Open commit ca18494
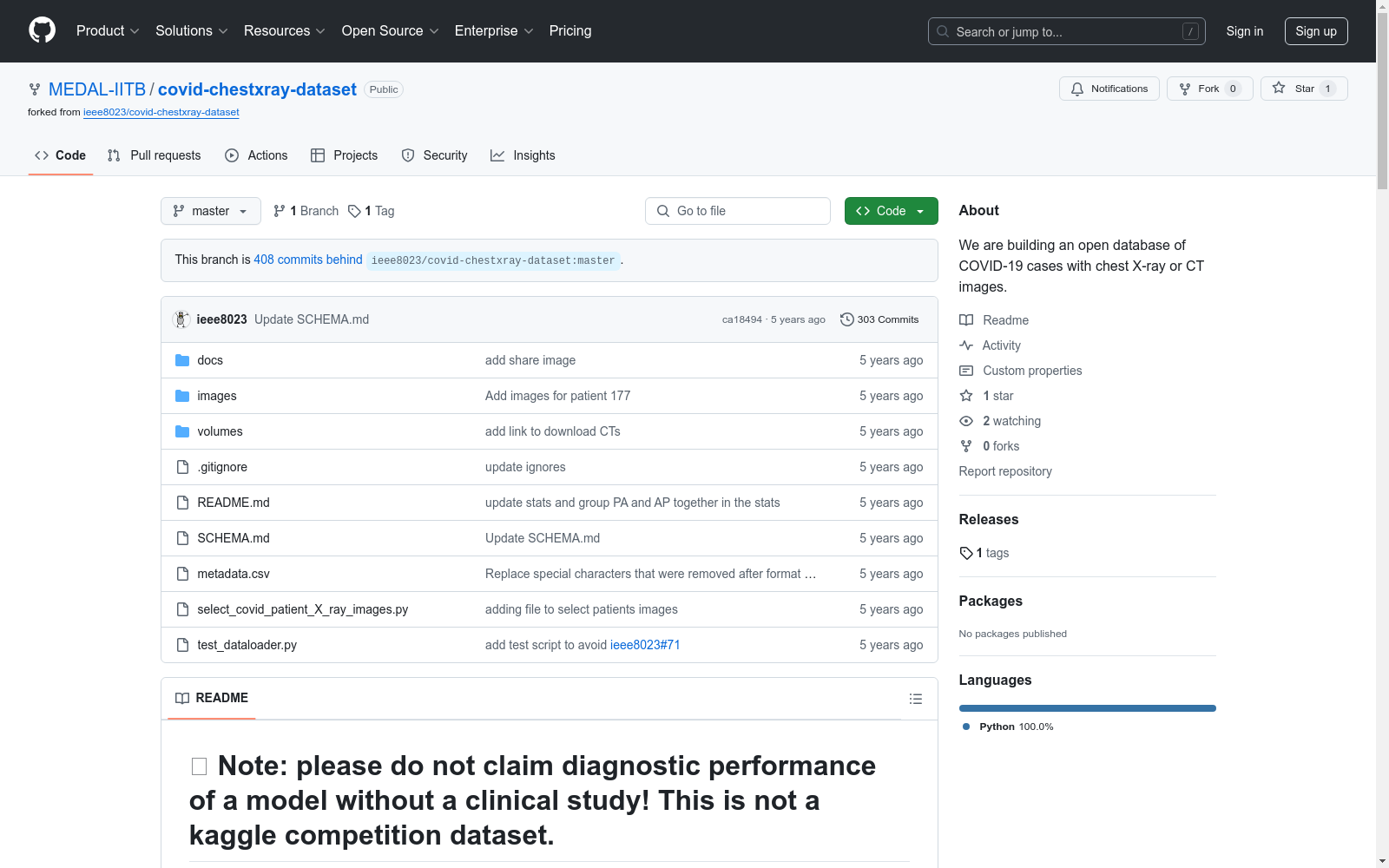The height and width of the screenshot is (868, 1389). tap(742, 319)
